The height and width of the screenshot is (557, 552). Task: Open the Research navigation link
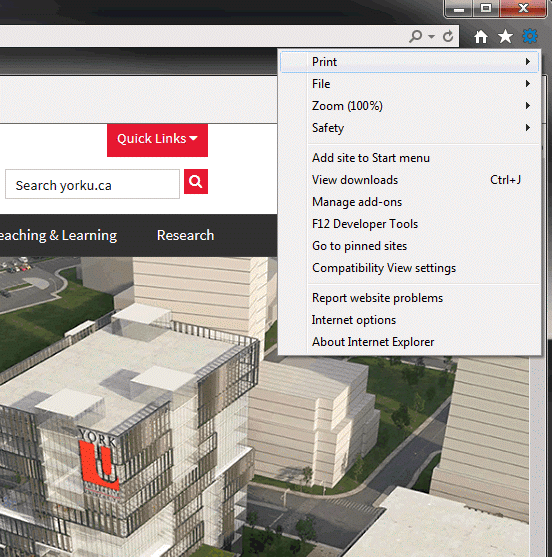point(185,235)
